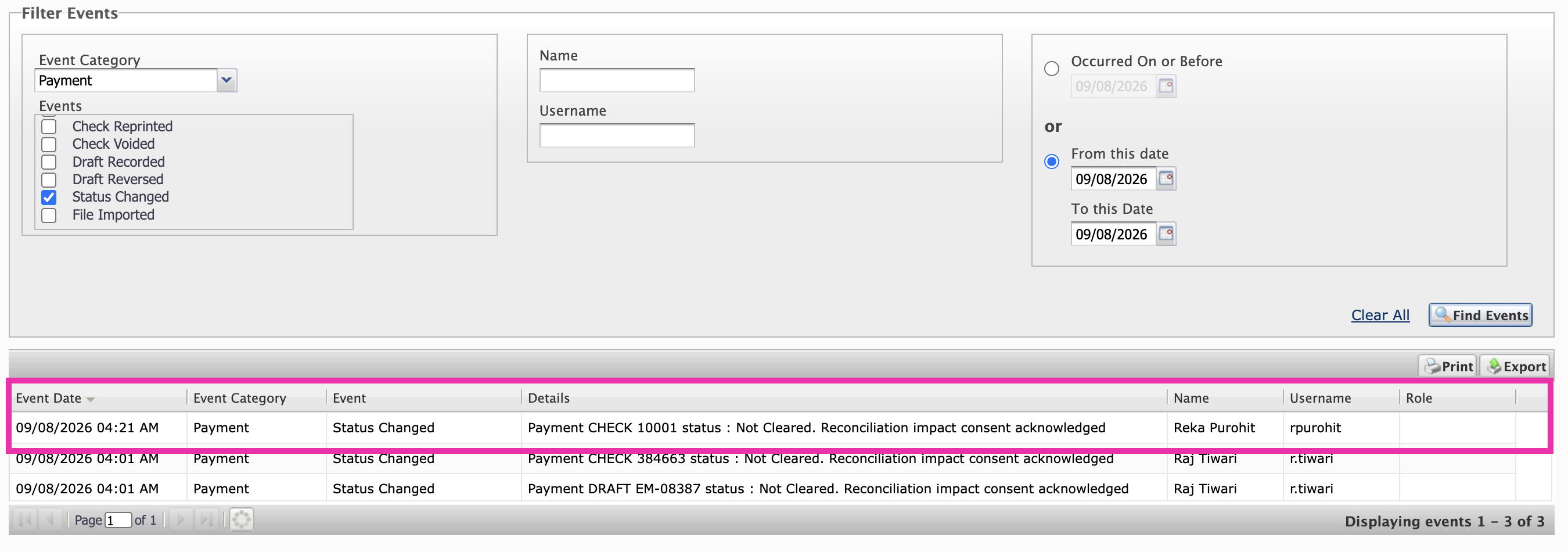The width and height of the screenshot is (1568, 552).
Task: Go to previous page of events
Action: (50, 519)
